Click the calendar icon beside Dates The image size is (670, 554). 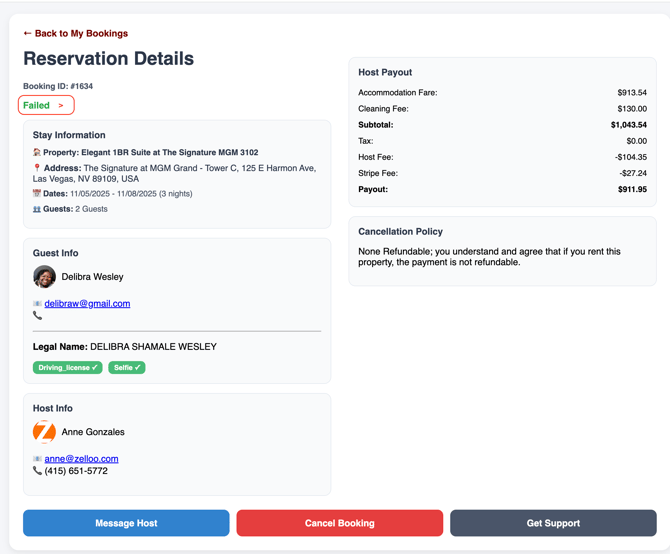[37, 194]
